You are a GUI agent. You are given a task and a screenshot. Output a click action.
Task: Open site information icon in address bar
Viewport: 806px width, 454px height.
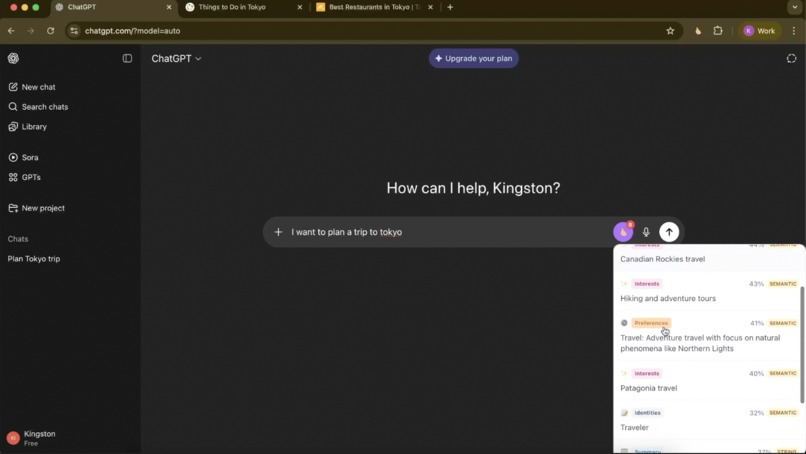point(75,31)
